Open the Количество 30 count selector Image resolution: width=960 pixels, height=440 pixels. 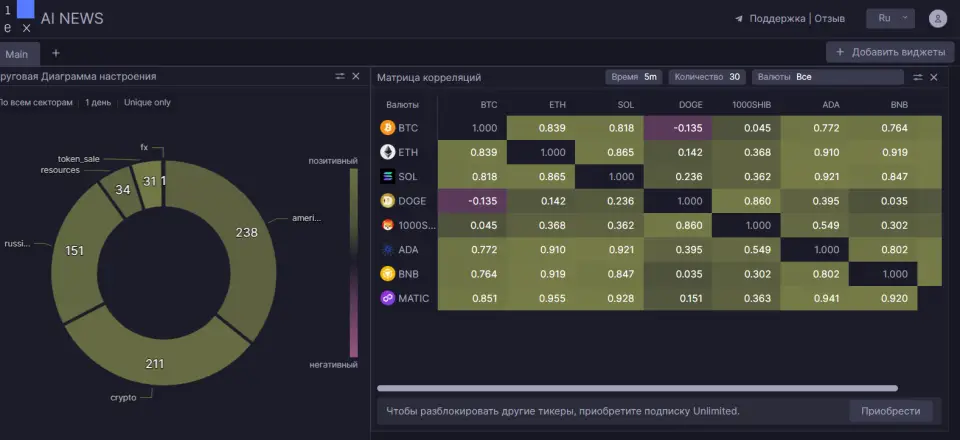(x=707, y=77)
